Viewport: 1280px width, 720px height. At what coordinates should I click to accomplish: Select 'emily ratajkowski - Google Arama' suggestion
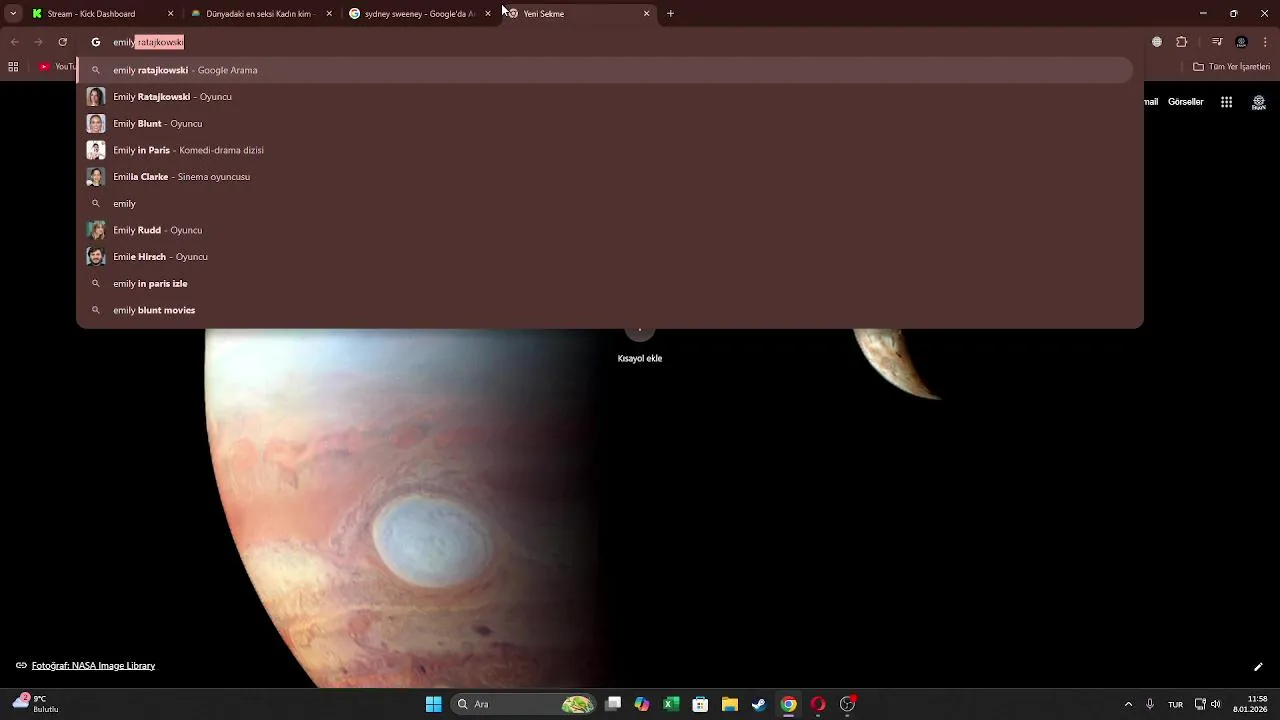pos(605,70)
